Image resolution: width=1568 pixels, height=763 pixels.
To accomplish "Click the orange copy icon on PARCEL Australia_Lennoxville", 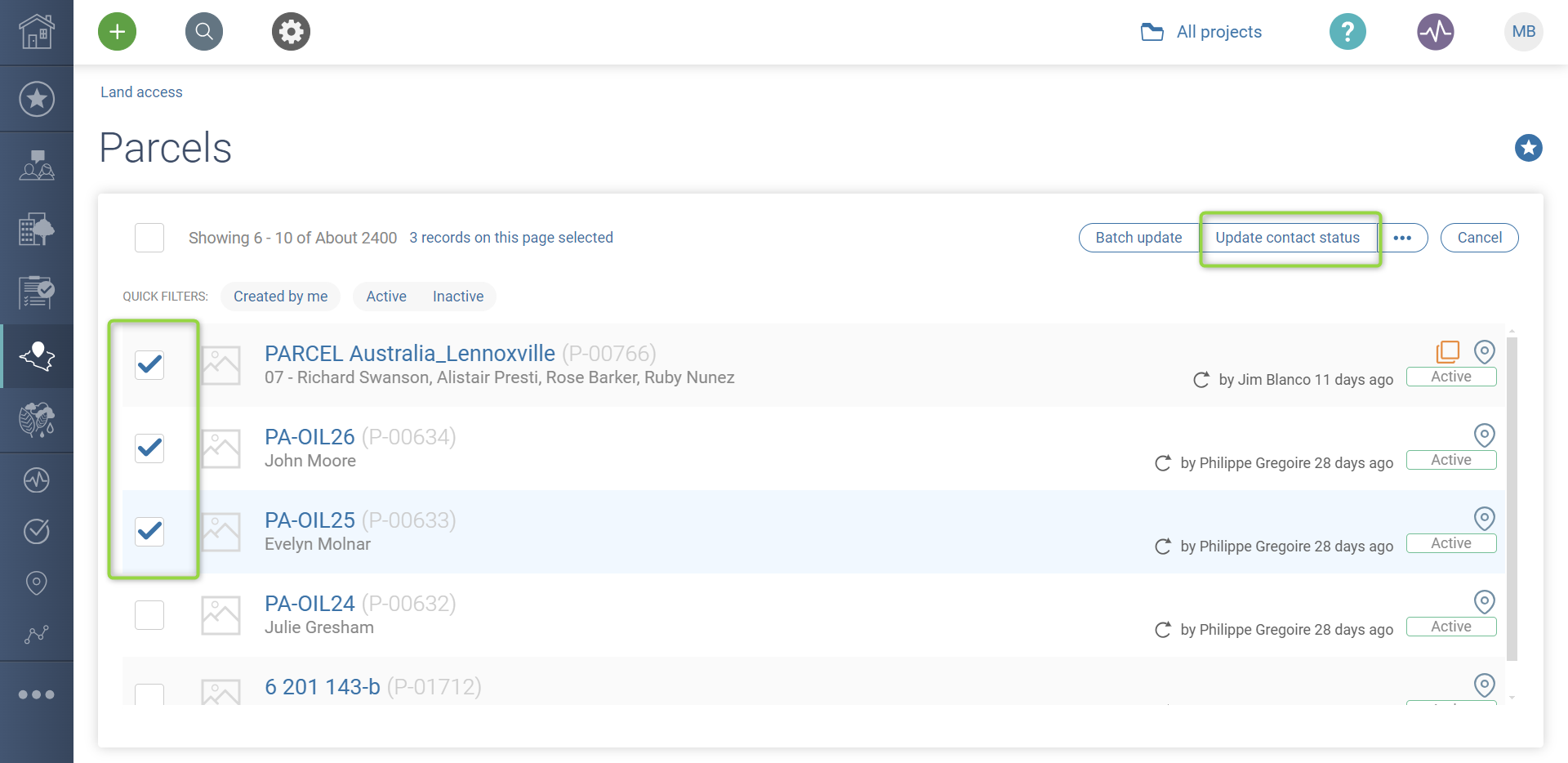I will [x=1447, y=351].
